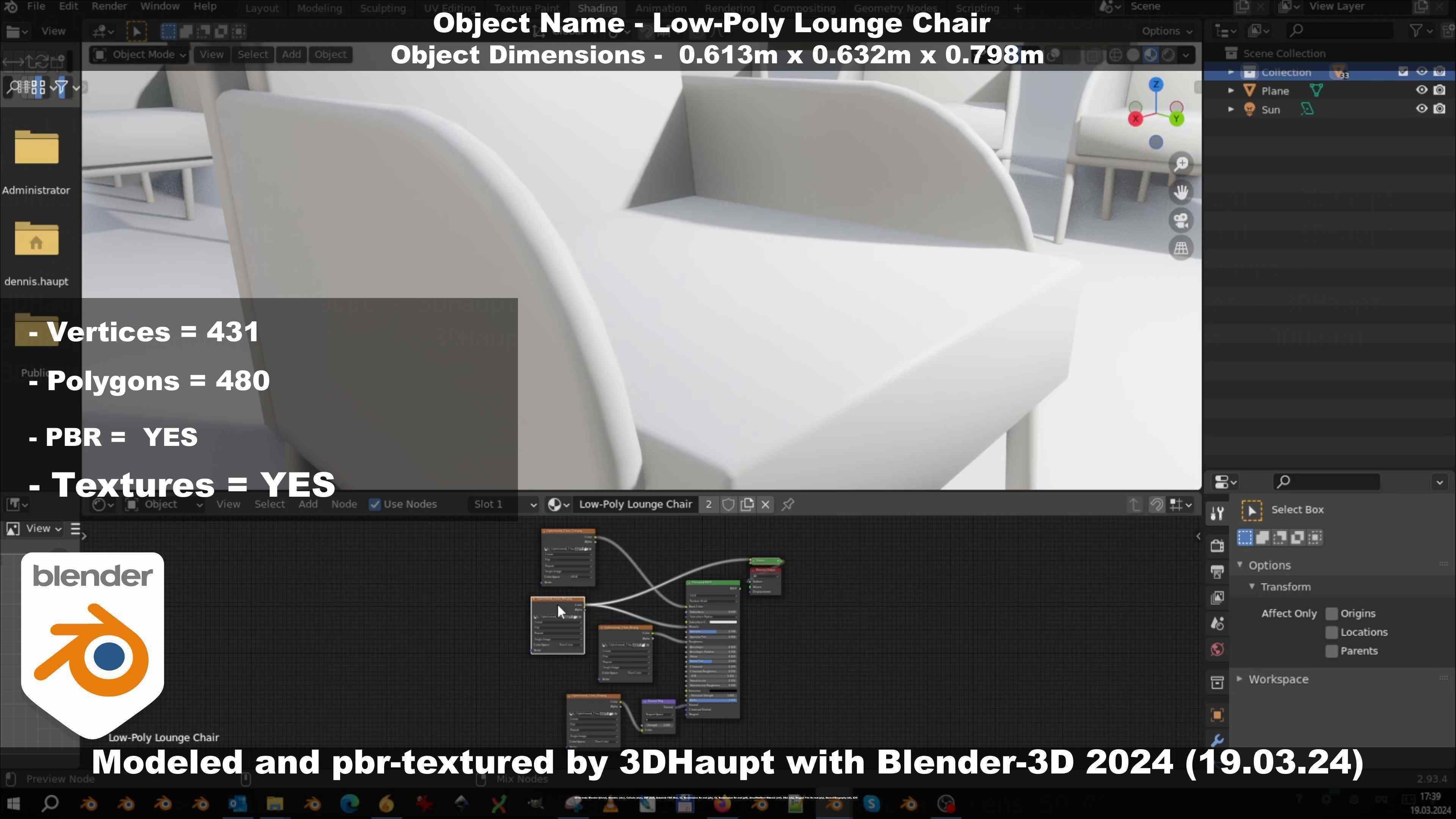This screenshot has width=1456, height=819.
Task: Open the viewport Object menu button
Action: 331,55
